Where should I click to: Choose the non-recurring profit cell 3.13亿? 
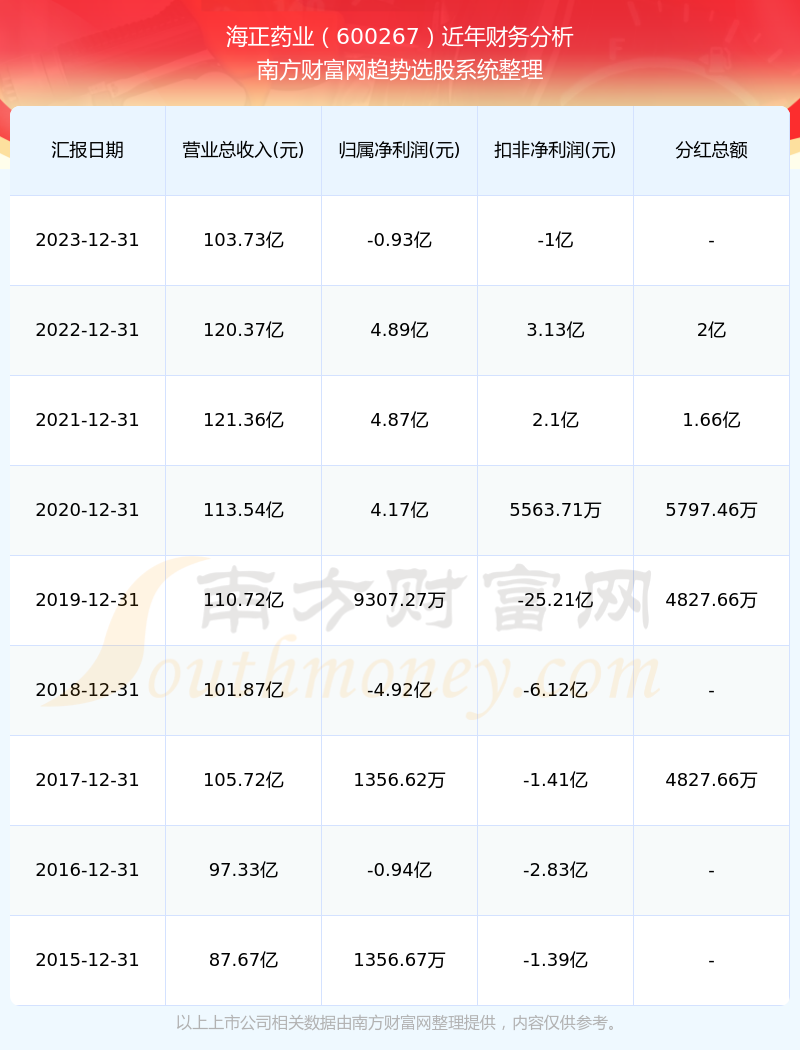point(556,330)
